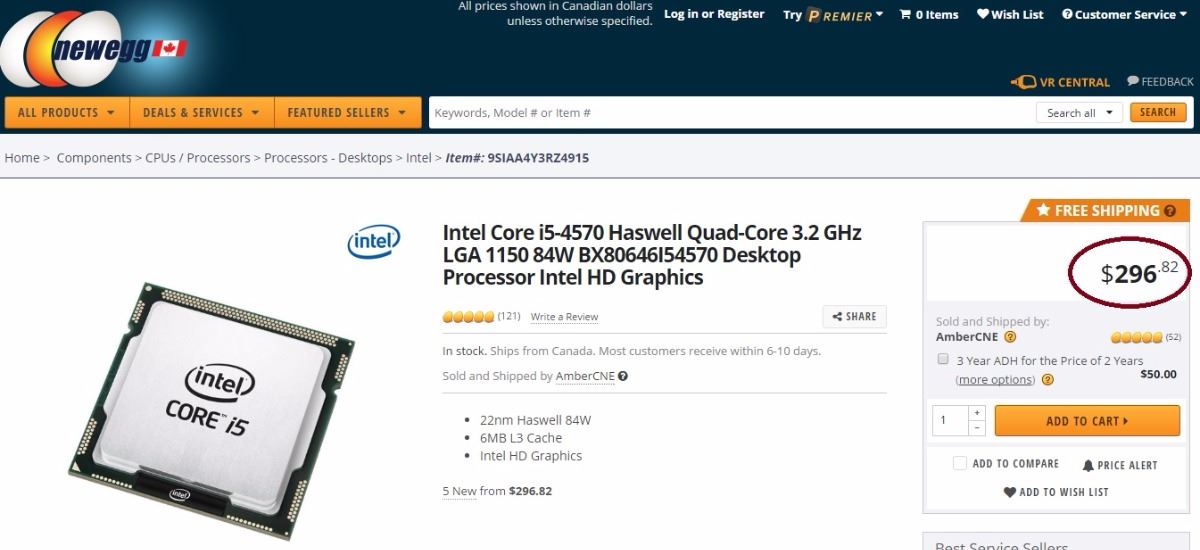
Task: Click the Add to Cart button
Action: point(1087,421)
